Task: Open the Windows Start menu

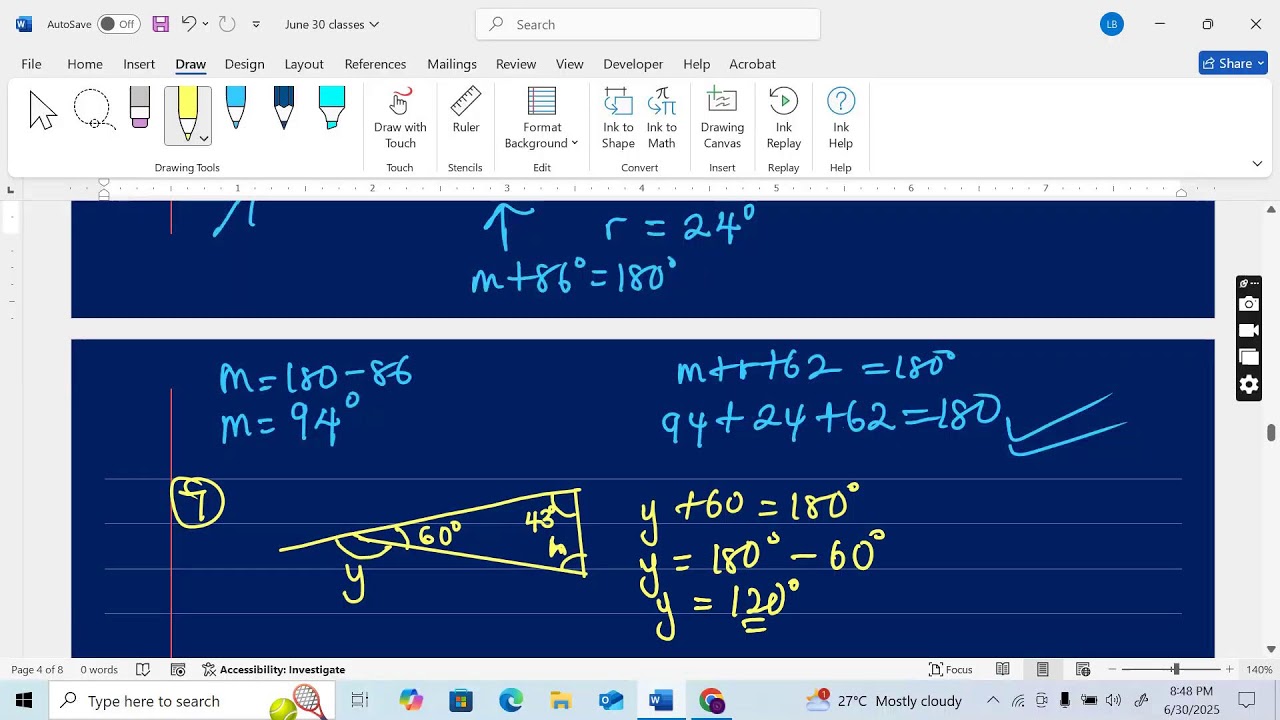Action: tap(24, 701)
